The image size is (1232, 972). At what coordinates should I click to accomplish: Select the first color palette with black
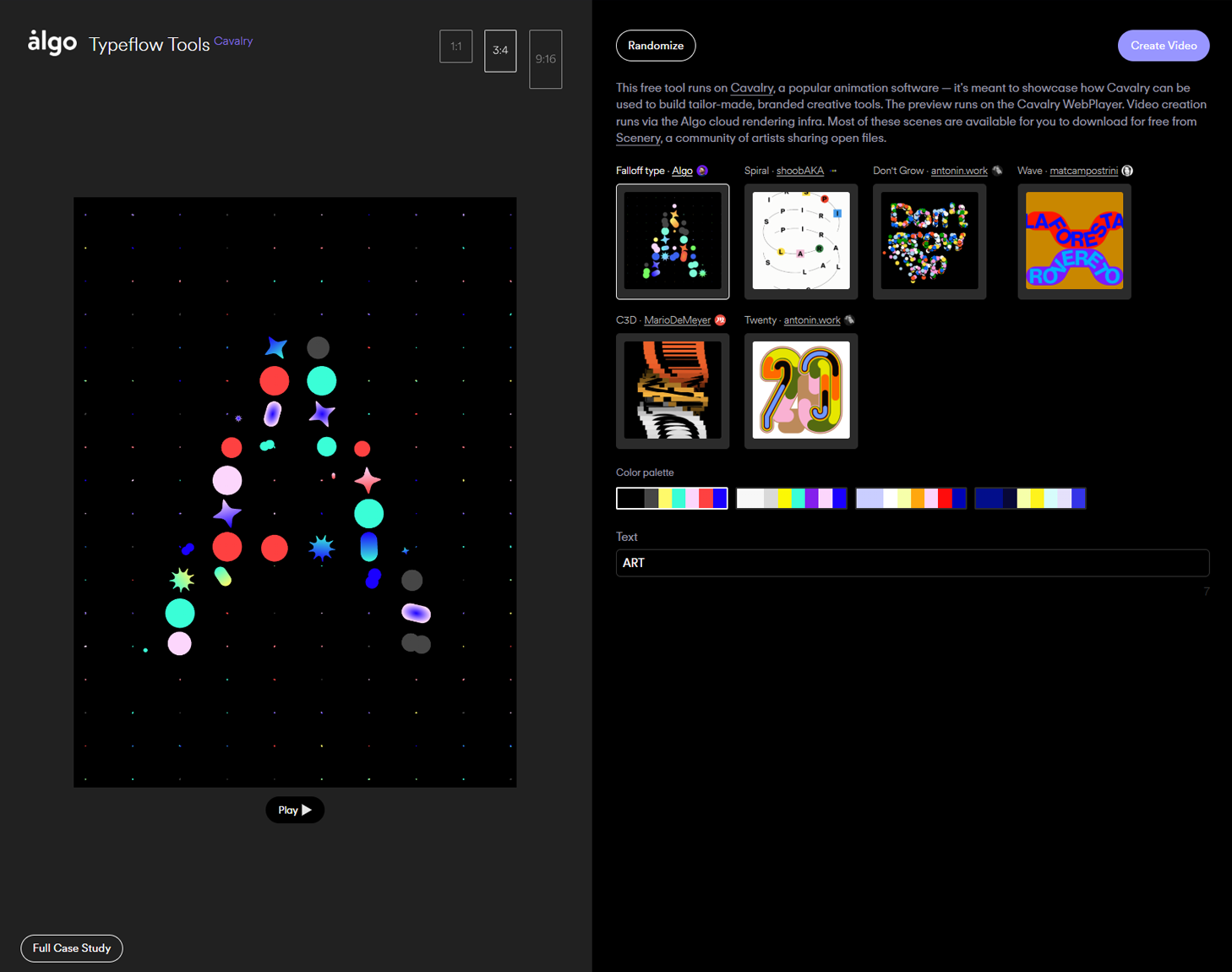coord(672,499)
